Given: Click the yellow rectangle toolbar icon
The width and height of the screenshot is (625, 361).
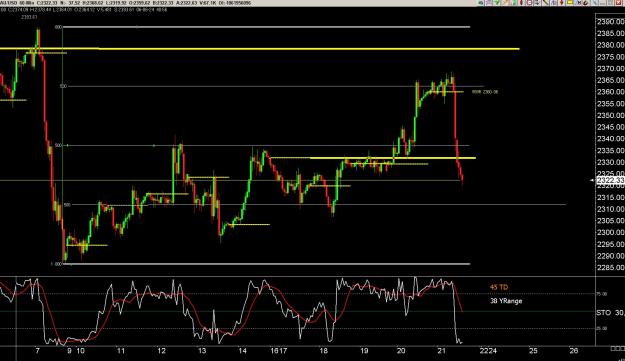Looking at the screenshot, I should coord(570,3).
